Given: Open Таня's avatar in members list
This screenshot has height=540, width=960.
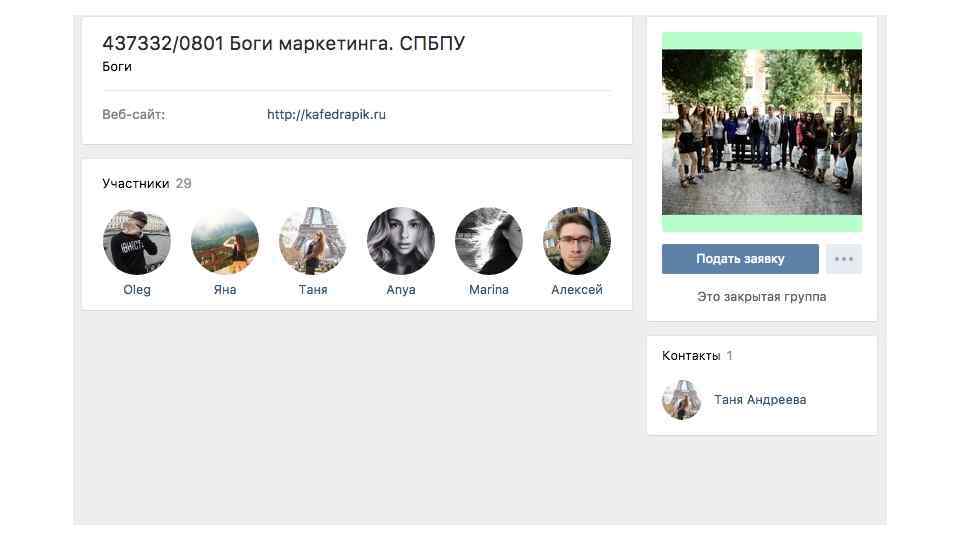Looking at the screenshot, I should [x=313, y=241].
